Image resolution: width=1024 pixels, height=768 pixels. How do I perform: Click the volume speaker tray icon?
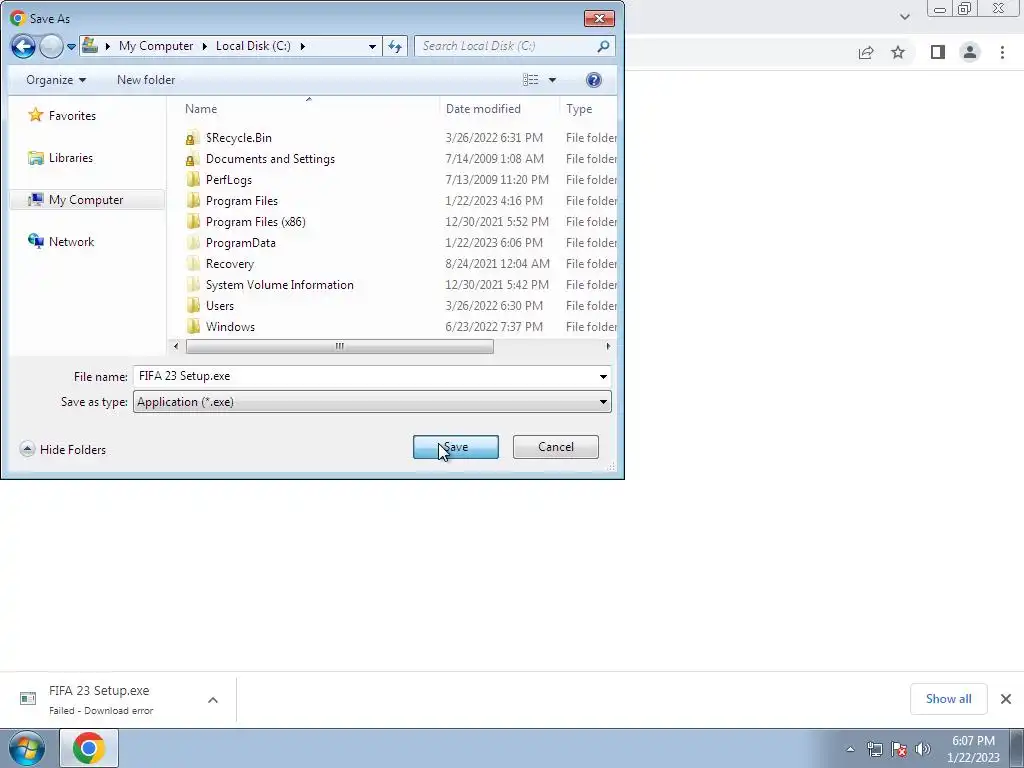(x=922, y=749)
